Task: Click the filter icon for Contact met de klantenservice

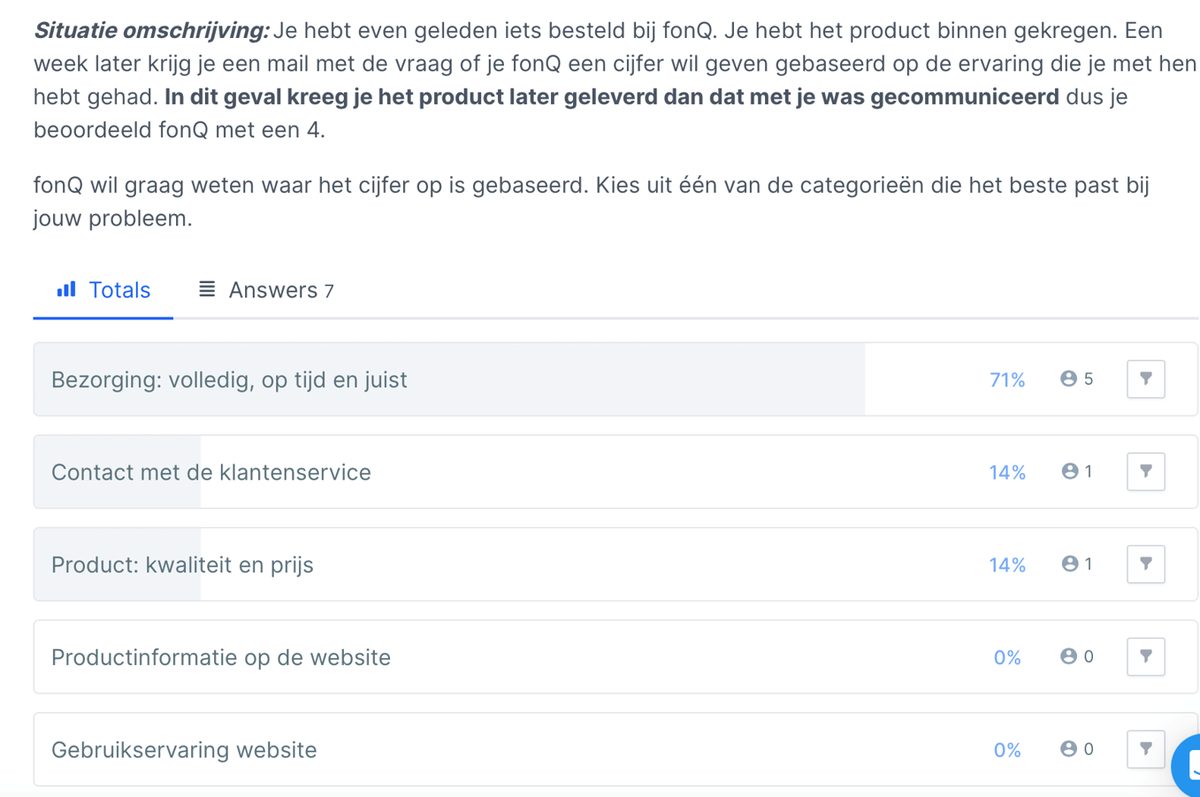Action: [1146, 472]
